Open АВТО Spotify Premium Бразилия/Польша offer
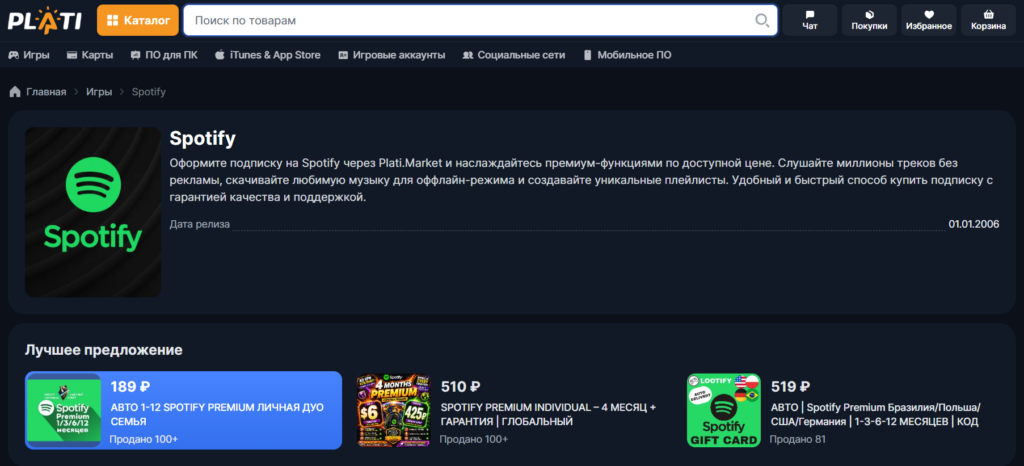Image resolution: width=1024 pixels, height=466 pixels. (x=875, y=414)
